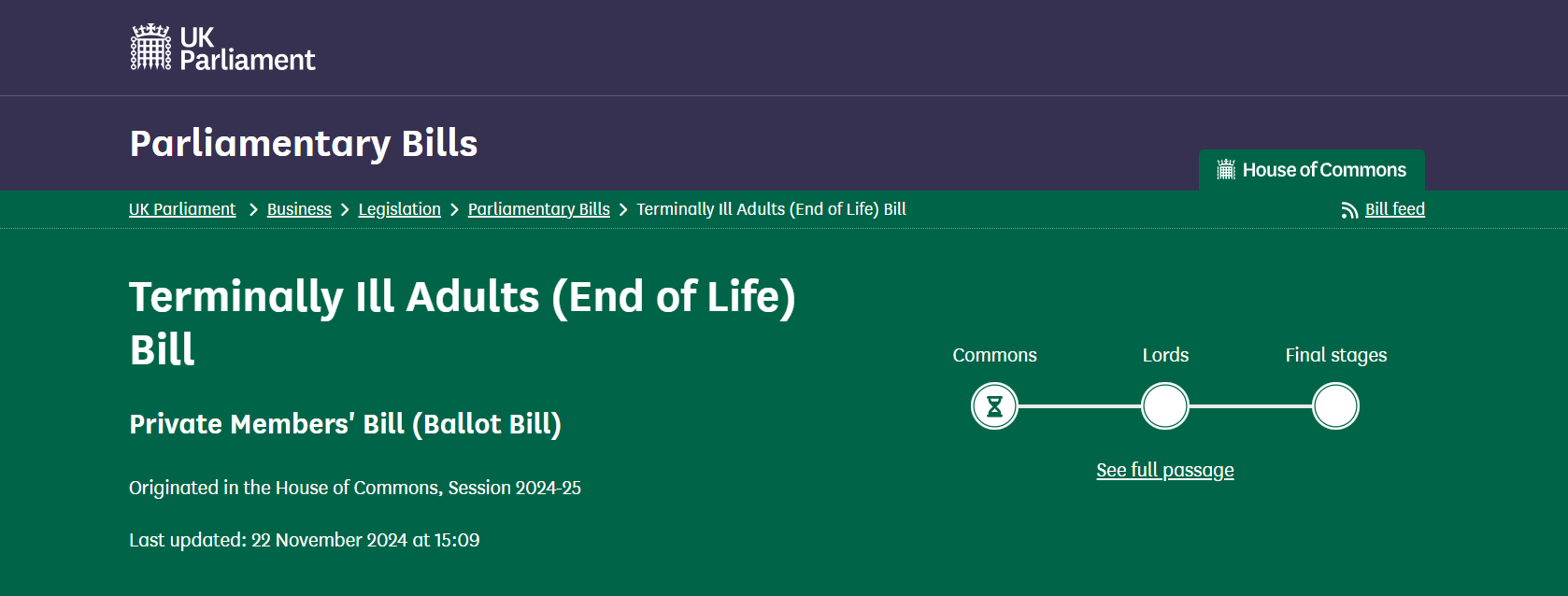Click the chevron after UK Parliament breadcrumb
1568x596 pixels.
coord(253,210)
